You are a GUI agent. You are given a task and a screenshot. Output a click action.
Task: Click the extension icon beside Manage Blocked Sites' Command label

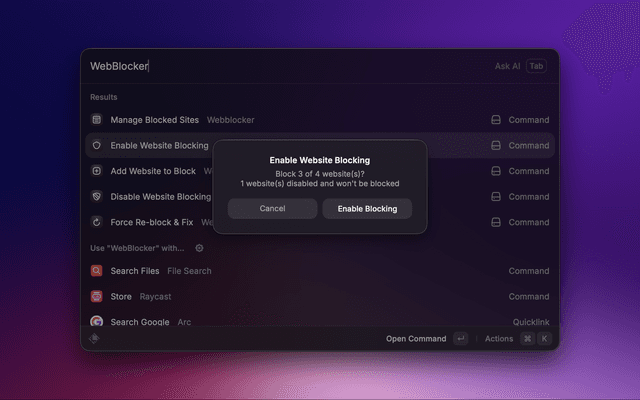[x=495, y=120]
